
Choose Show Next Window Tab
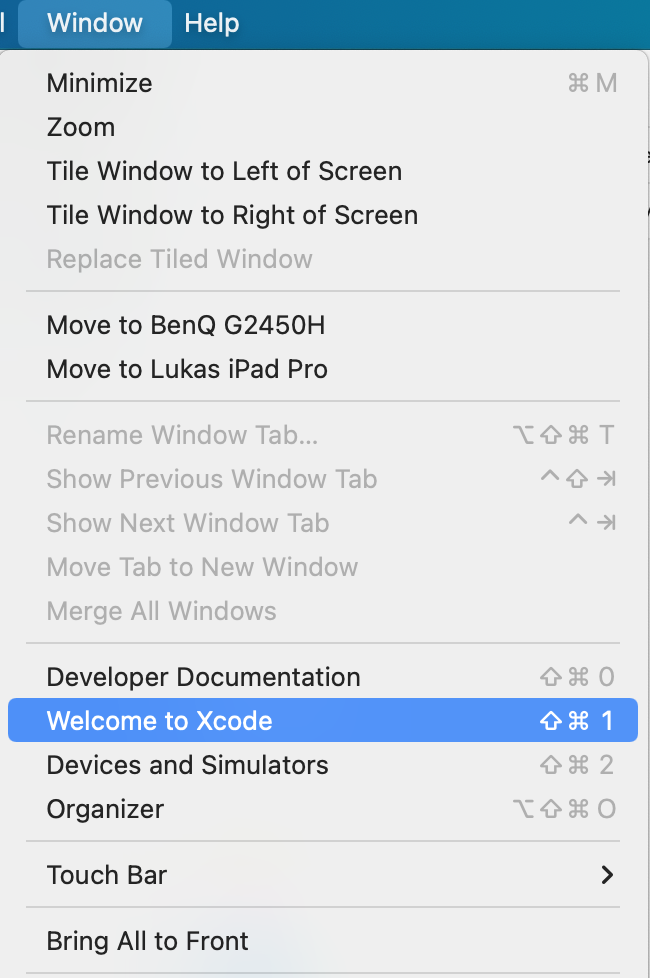188,523
